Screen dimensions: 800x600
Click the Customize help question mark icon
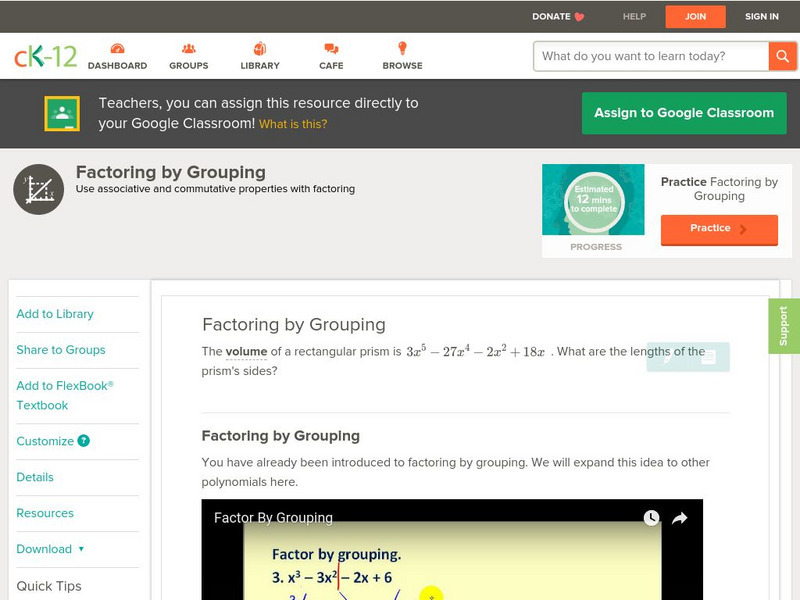click(x=84, y=441)
